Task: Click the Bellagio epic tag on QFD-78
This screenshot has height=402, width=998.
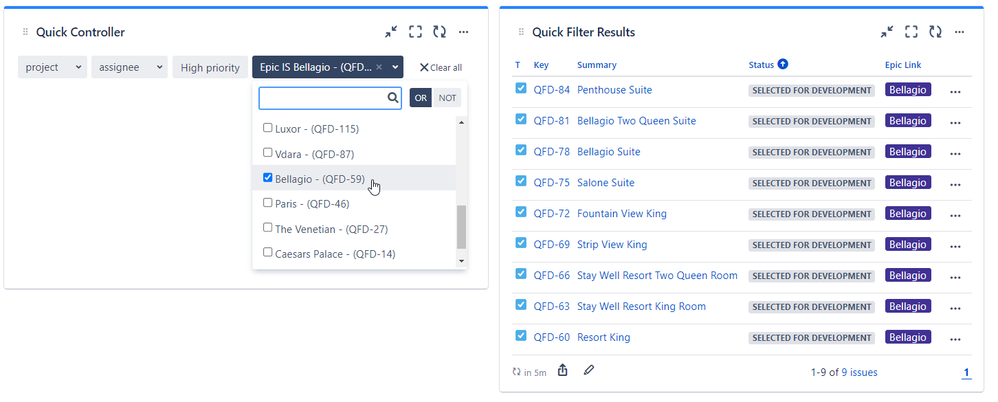Action: (908, 152)
